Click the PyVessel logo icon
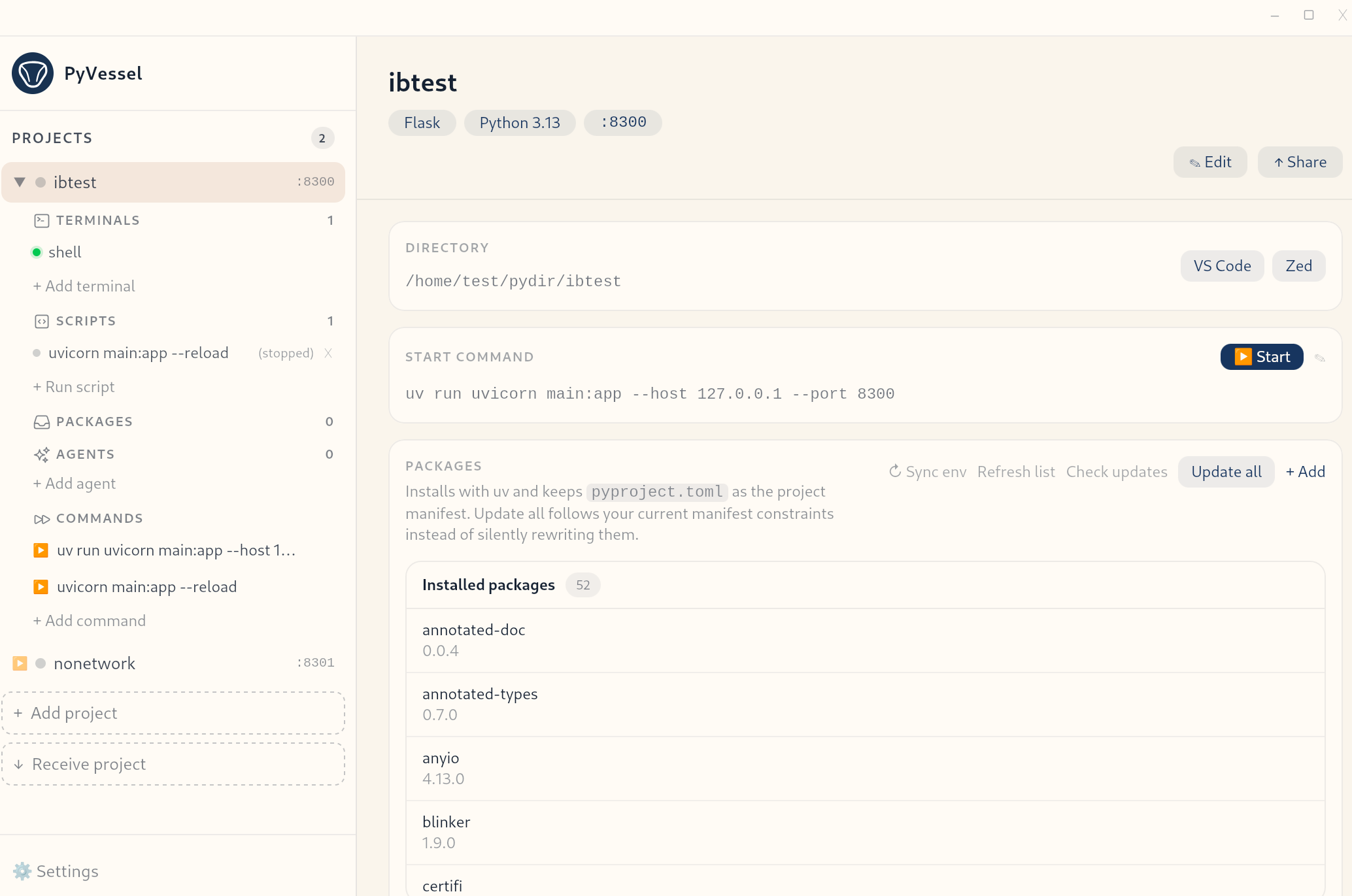Screen dimensions: 1352x896 33,73
